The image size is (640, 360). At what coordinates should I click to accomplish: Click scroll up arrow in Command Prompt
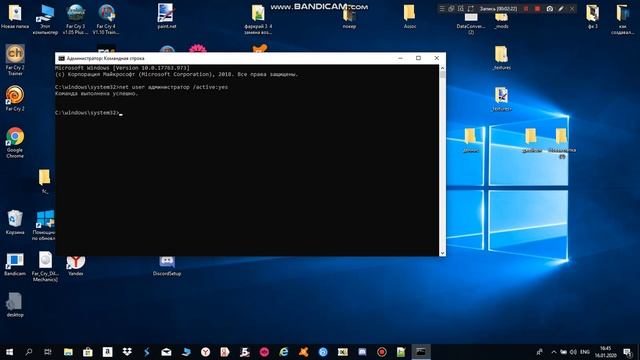[x=442, y=68]
